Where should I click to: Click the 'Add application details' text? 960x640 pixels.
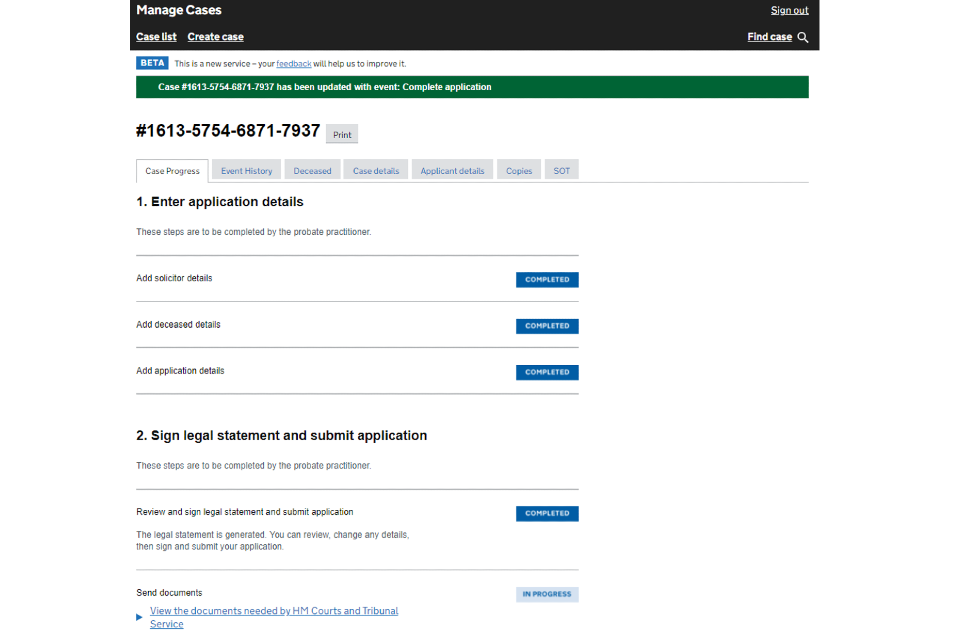tap(180, 371)
